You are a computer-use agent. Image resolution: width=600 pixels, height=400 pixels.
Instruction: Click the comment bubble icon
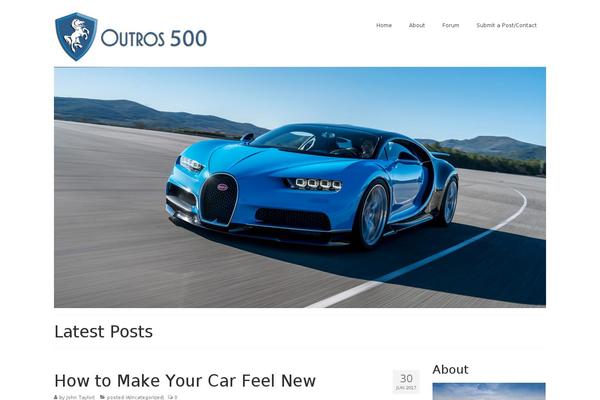170,397
